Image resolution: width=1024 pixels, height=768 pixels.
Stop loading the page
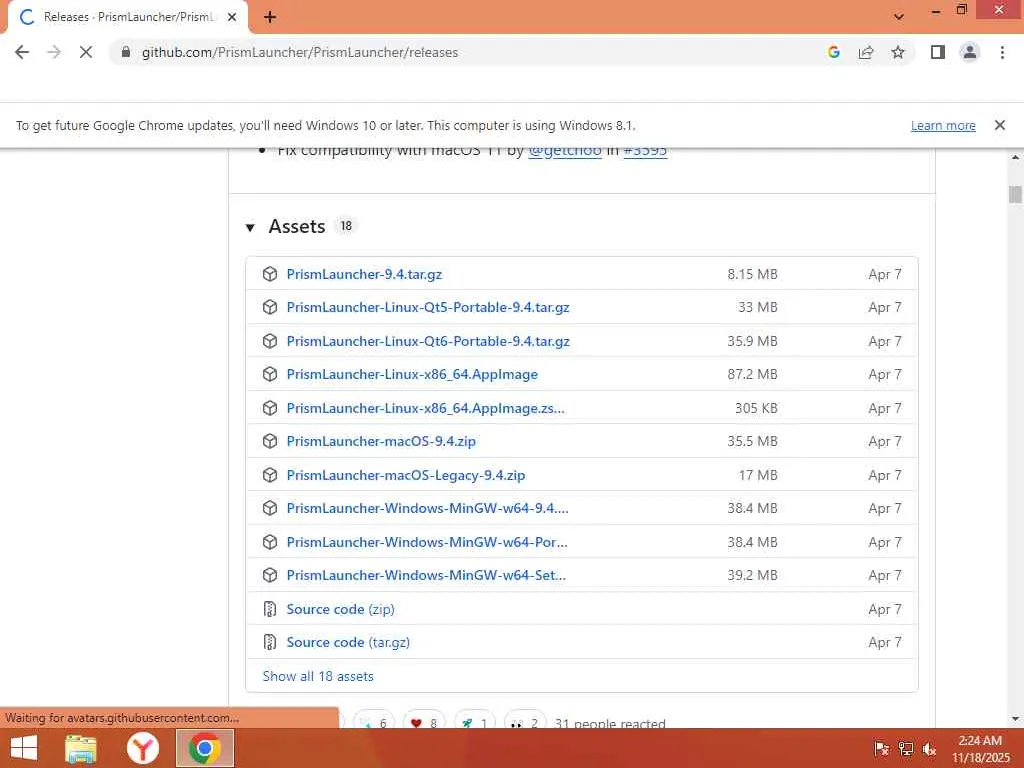point(86,52)
